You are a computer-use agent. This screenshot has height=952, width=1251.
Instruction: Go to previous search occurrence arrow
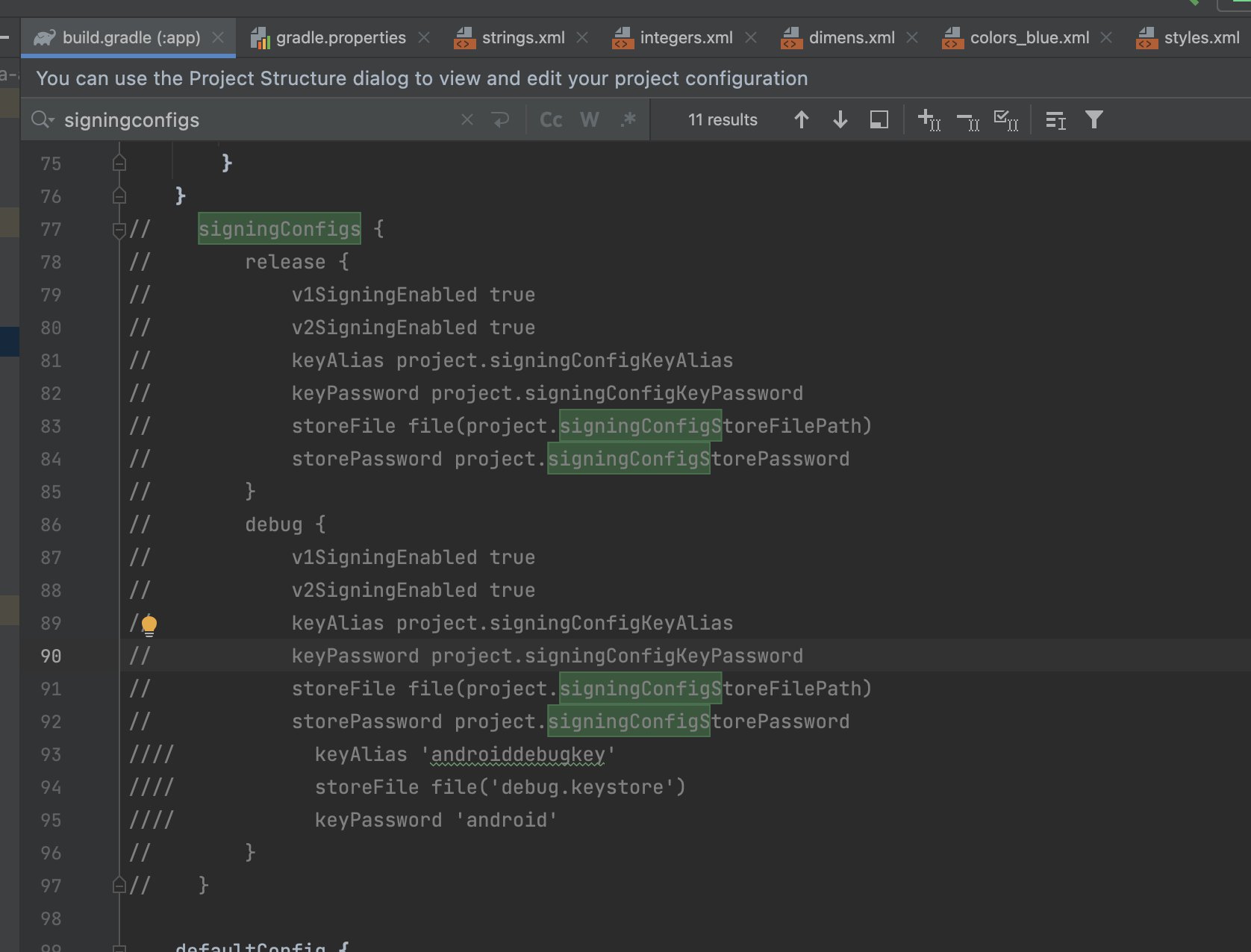pos(802,120)
